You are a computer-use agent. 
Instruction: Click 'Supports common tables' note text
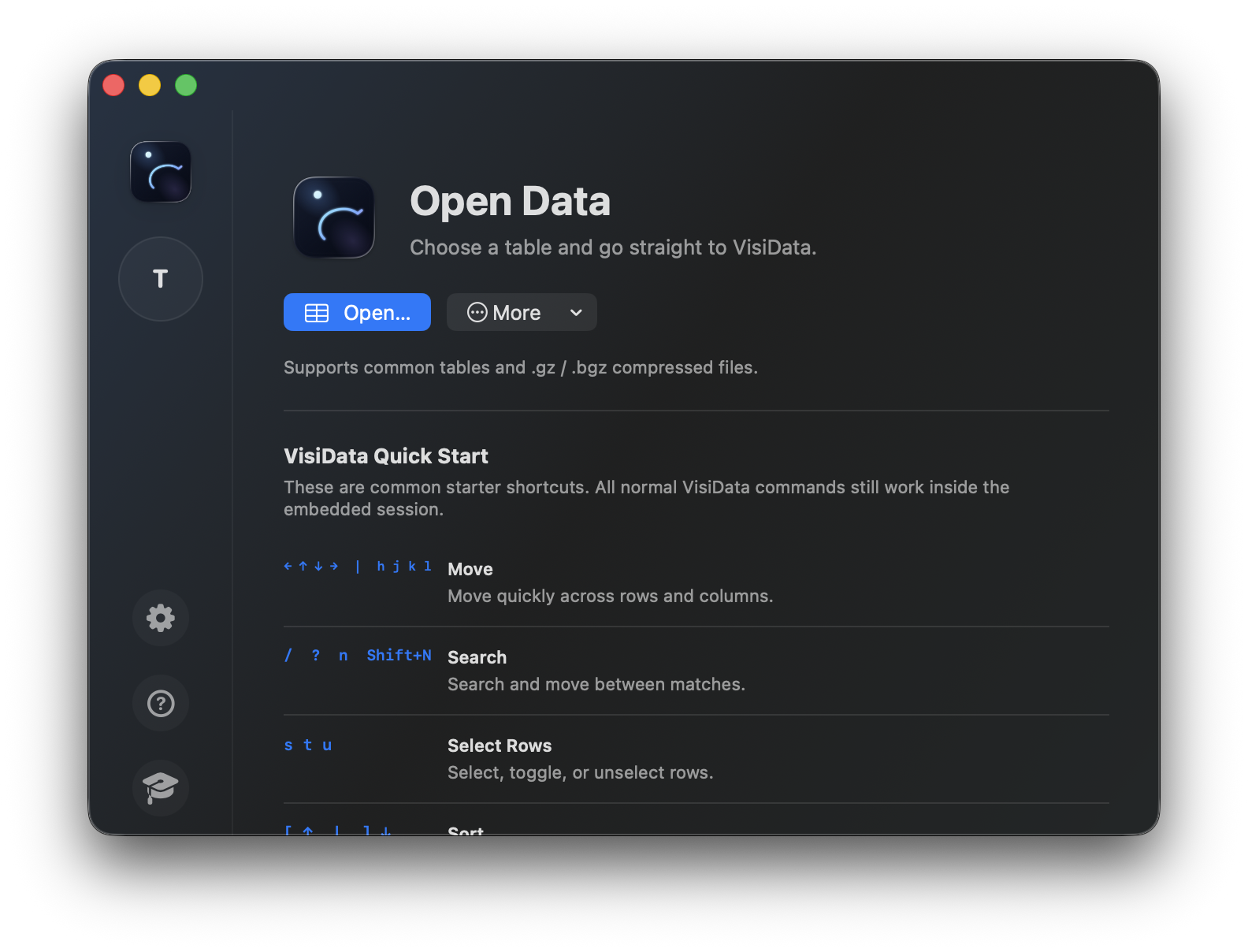(521, 367)
